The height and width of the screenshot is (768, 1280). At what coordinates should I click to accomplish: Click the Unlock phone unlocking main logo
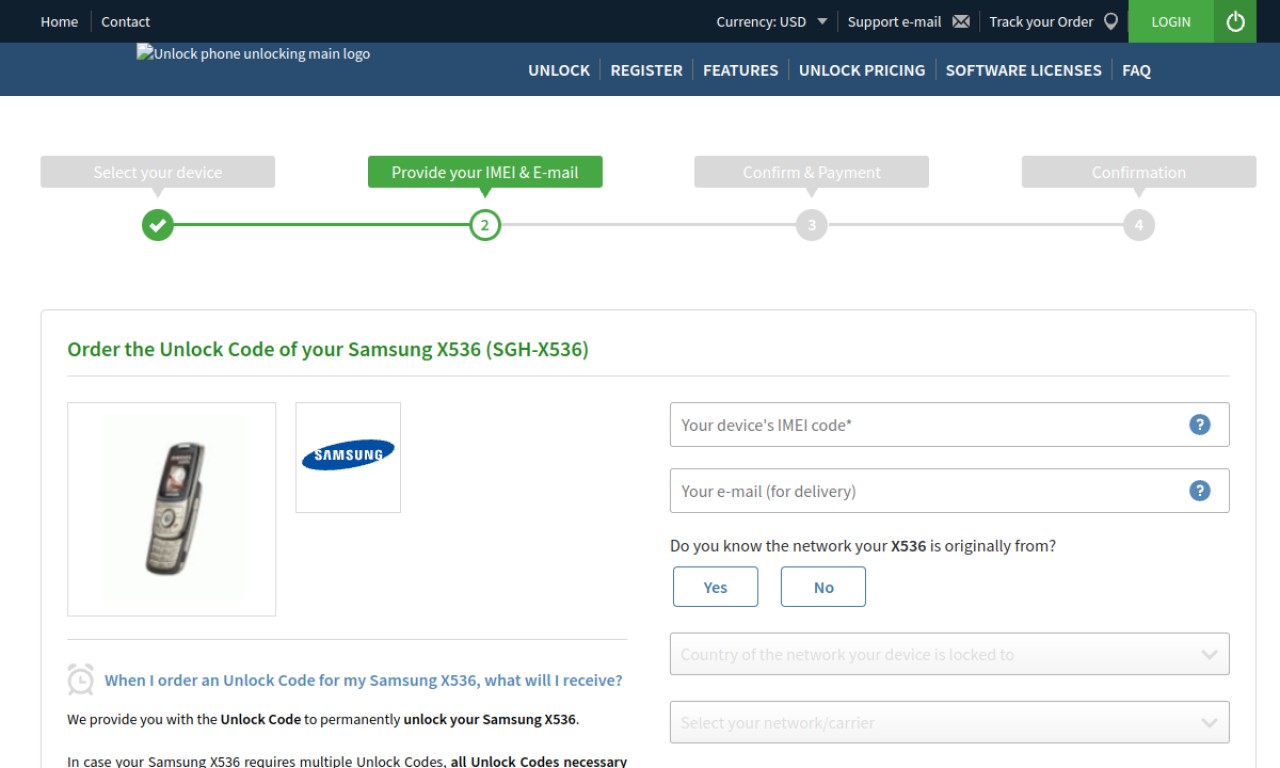[x=253, y=54]
